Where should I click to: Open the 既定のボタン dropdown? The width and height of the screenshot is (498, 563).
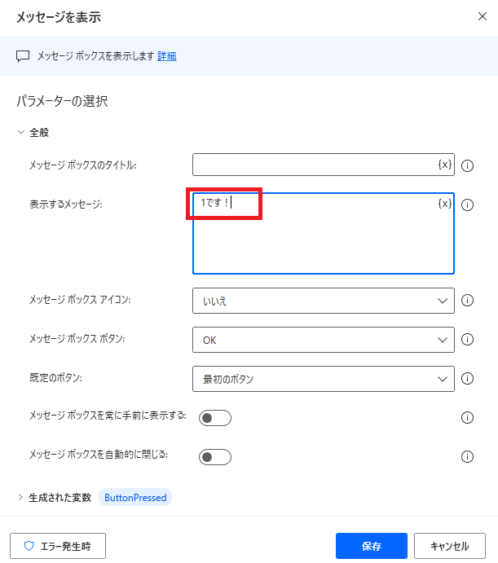(x=323, y=379)
